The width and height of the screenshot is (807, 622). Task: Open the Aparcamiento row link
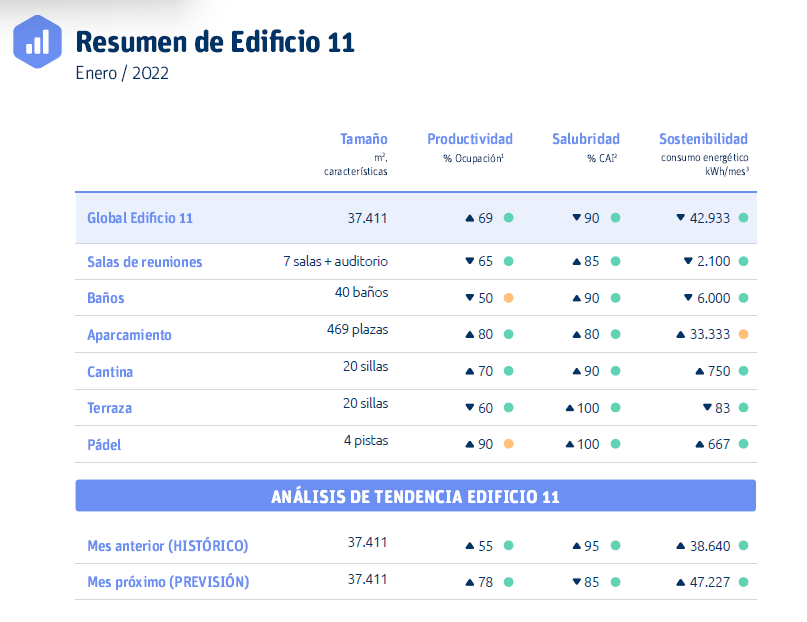coord(129,335)
